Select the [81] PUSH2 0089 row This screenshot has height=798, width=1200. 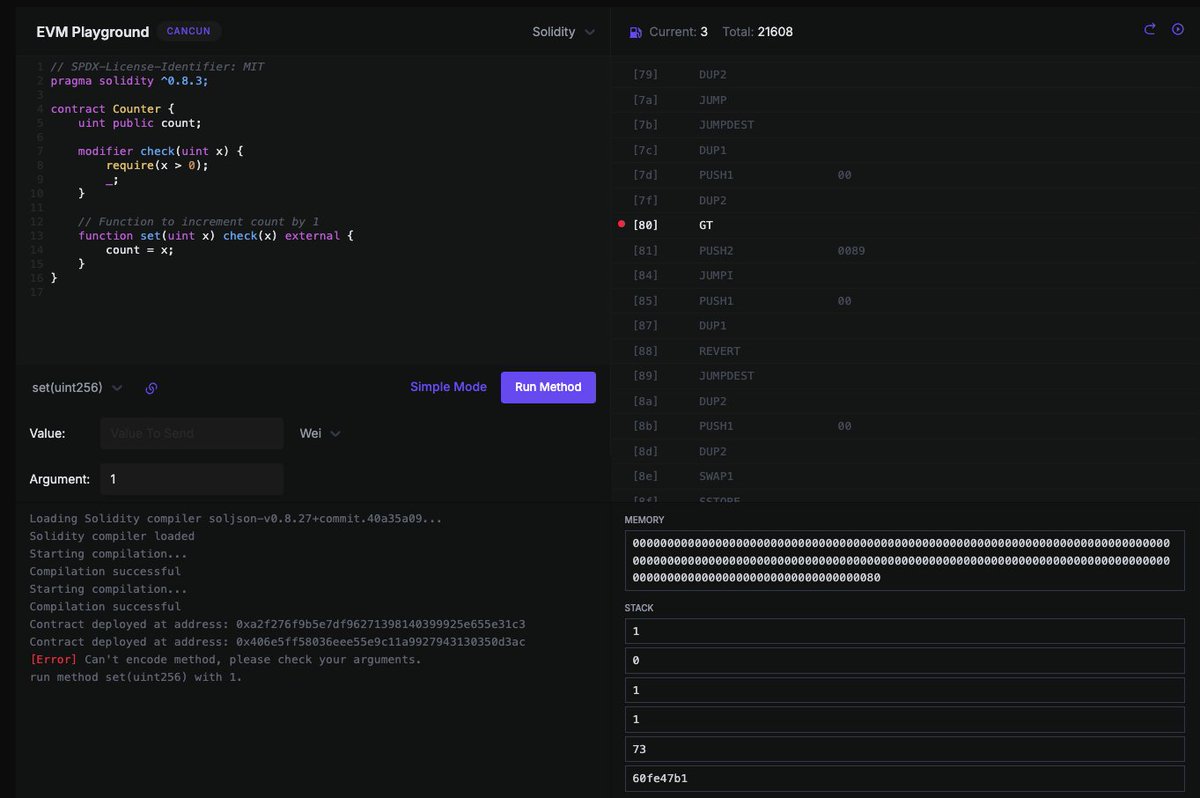pyautogui.click(x=905, y=250)
